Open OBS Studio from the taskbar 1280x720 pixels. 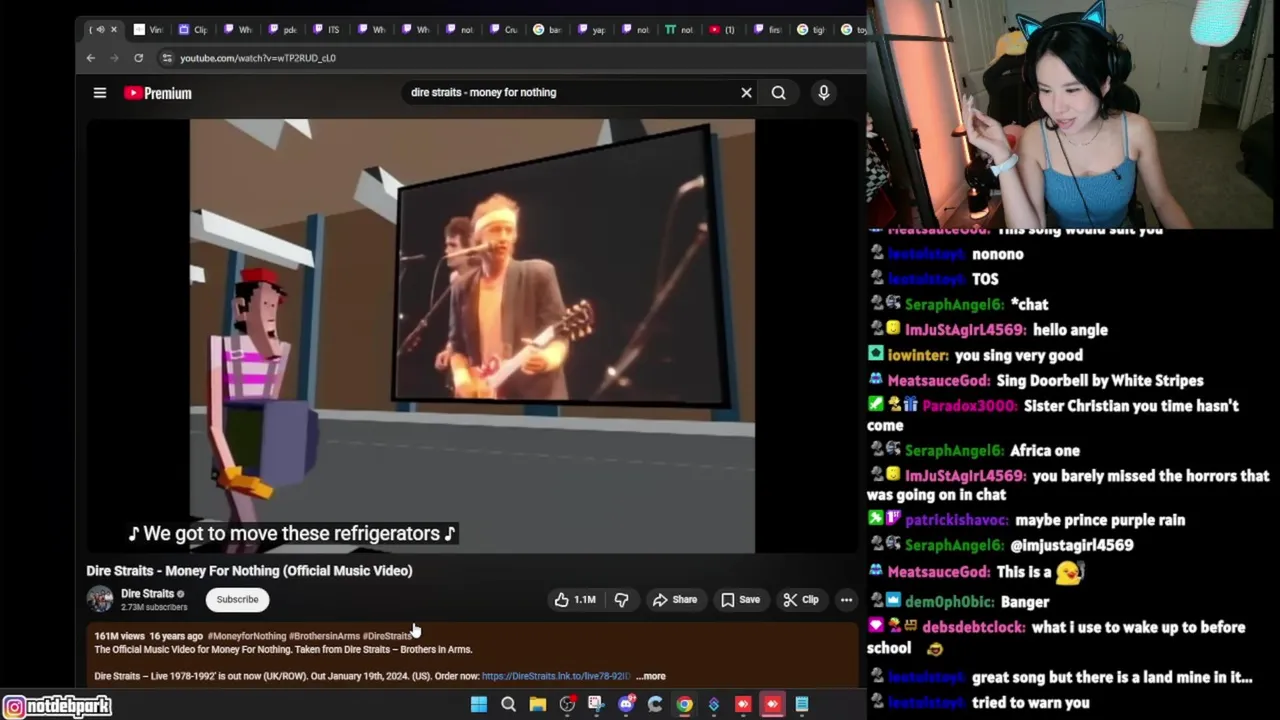click(x=567, y=704)
